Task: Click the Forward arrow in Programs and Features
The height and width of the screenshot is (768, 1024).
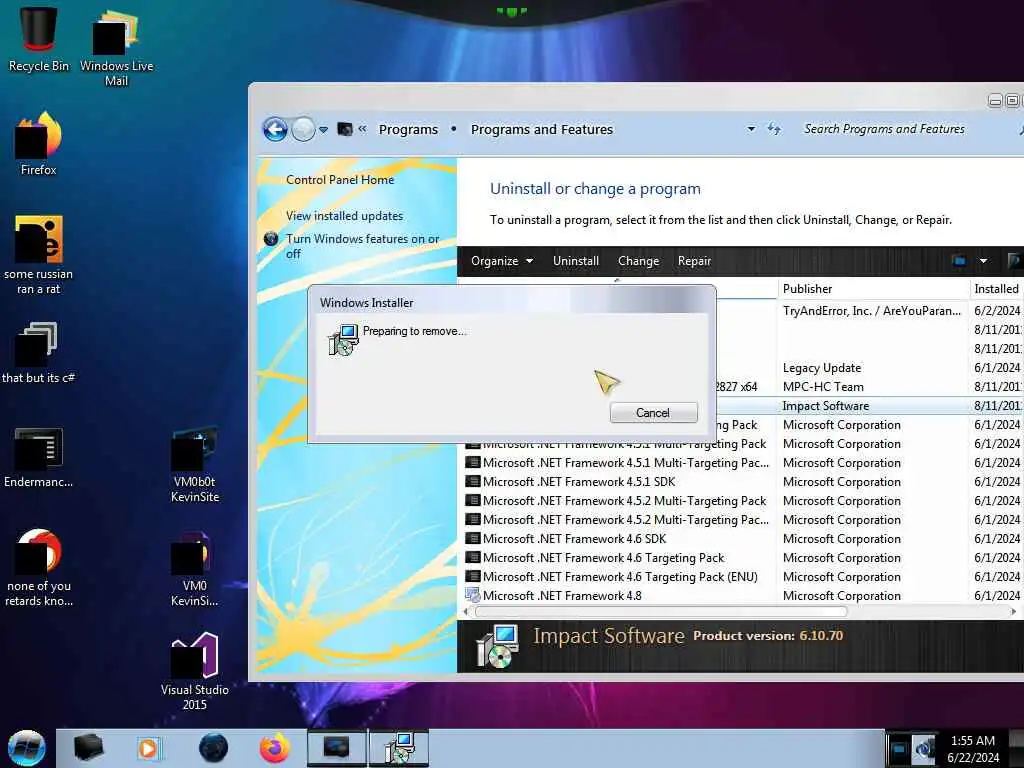Action: pos(303,129)
